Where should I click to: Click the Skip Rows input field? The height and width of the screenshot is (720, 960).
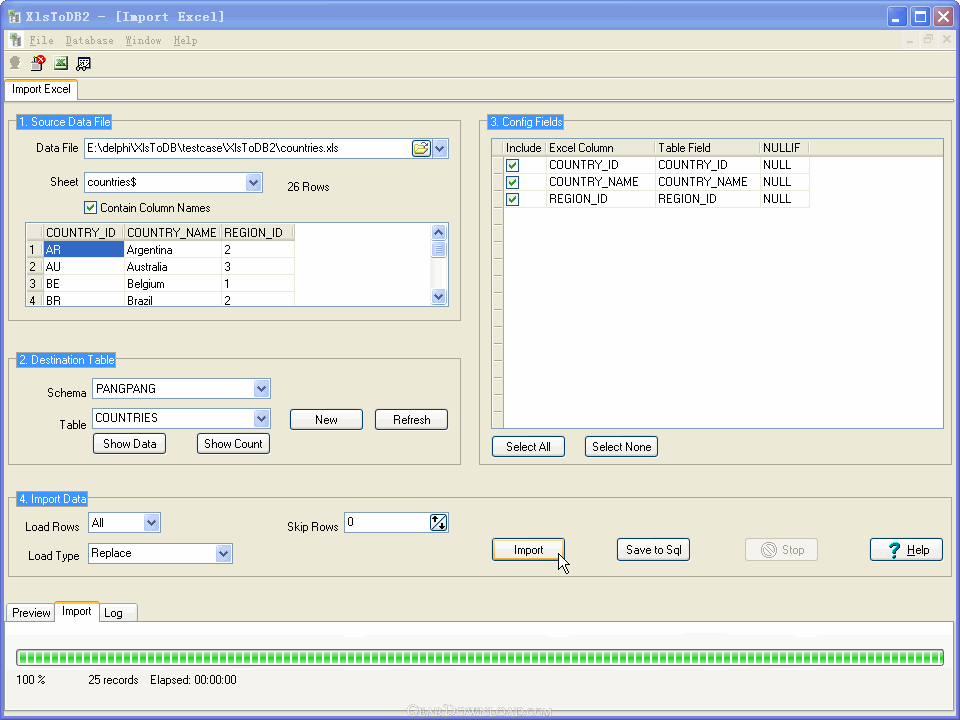pyautogui.click(x=388, y=522)
